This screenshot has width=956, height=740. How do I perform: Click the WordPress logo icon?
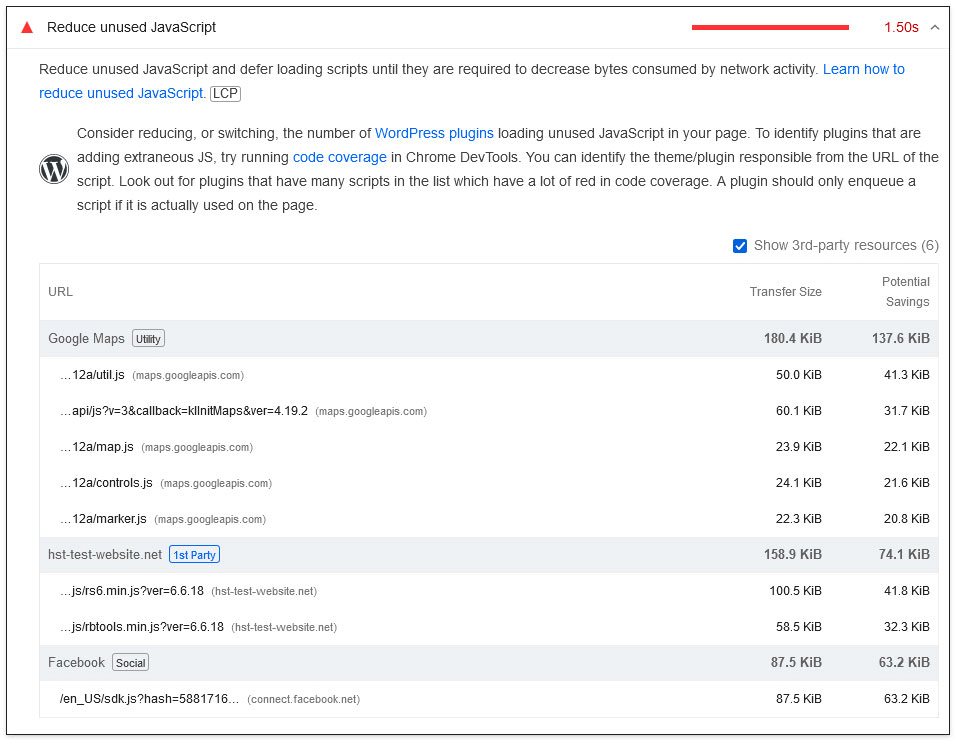point(54,169)
